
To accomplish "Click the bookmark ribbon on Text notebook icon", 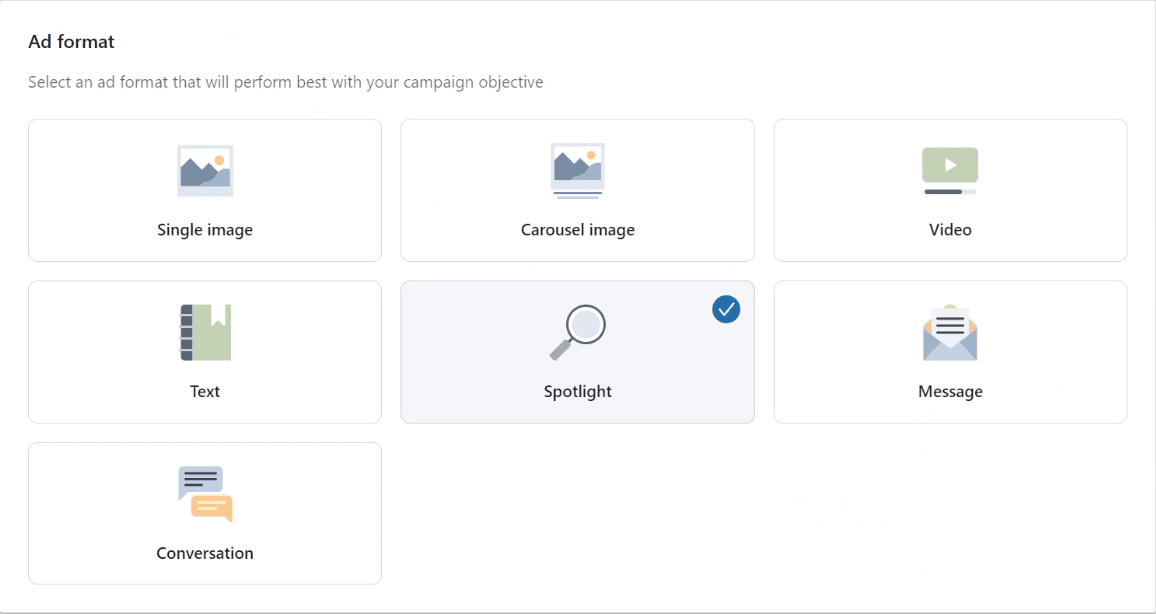I will click(217, 314).
